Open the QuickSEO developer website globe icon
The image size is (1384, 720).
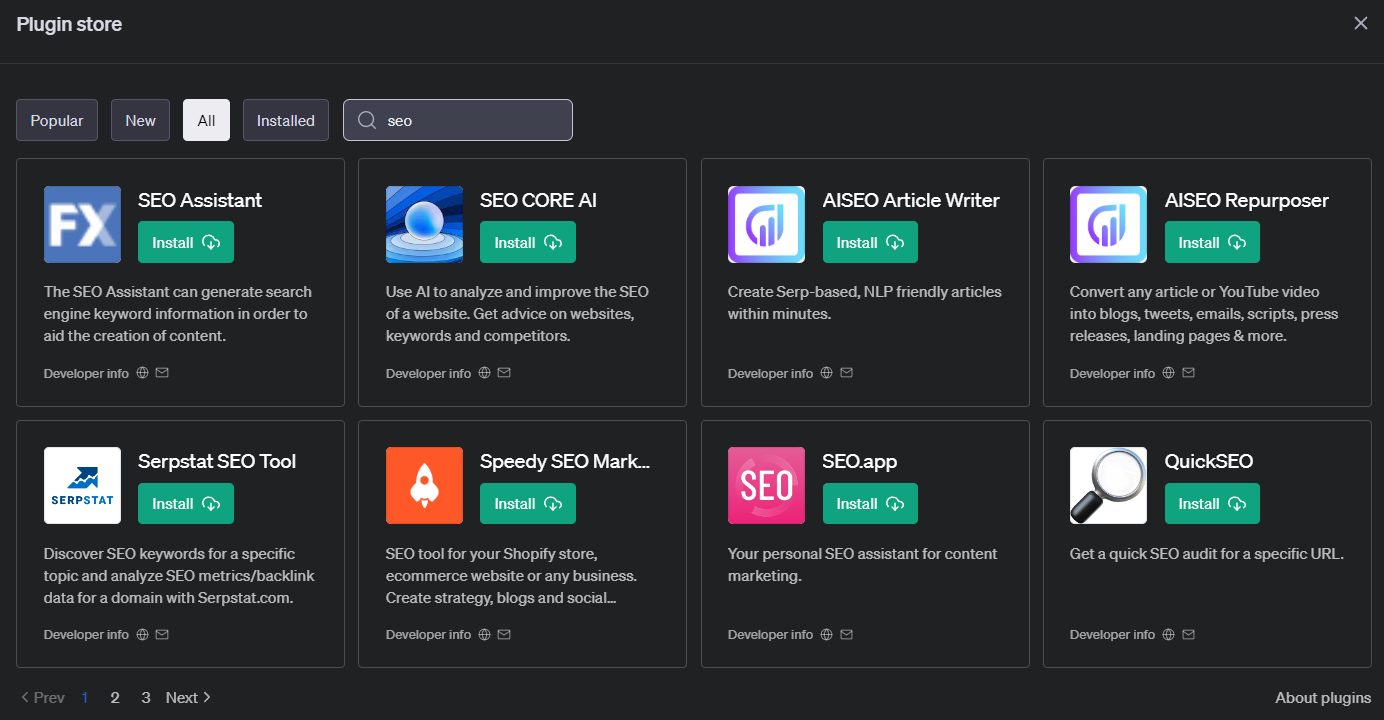click(x=1169, y=634)
